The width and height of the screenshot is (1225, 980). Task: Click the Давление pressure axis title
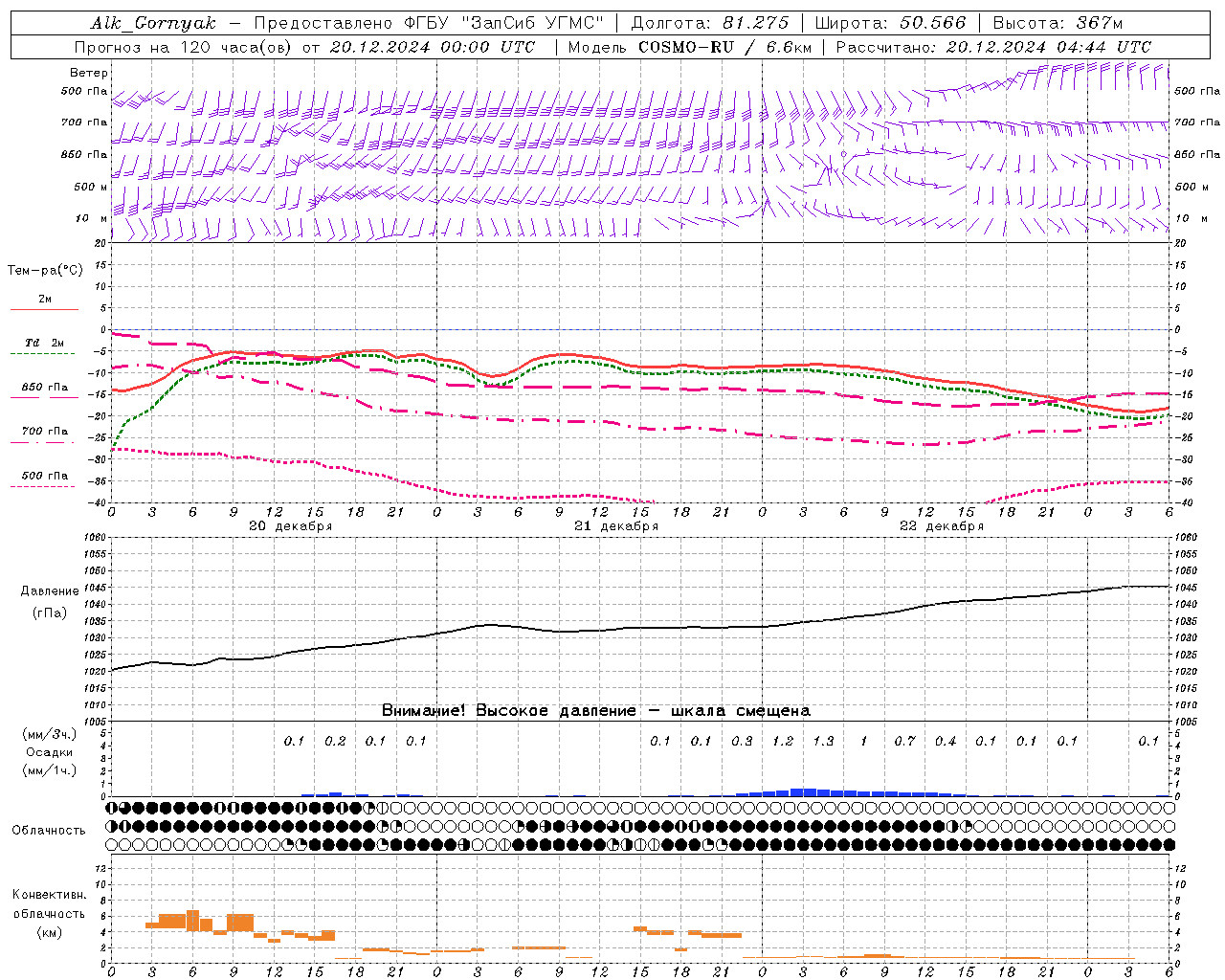(50, 591)
